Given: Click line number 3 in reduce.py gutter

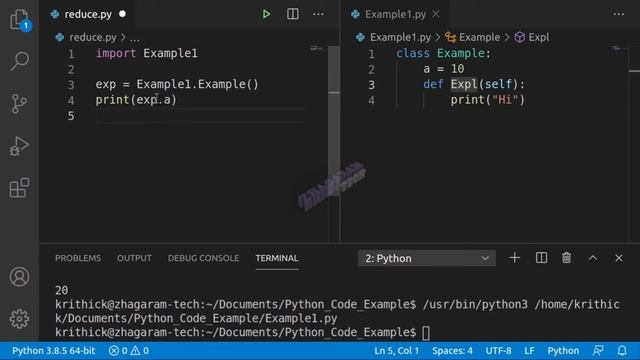Looking at the screenshot, I should coord(71,85).
